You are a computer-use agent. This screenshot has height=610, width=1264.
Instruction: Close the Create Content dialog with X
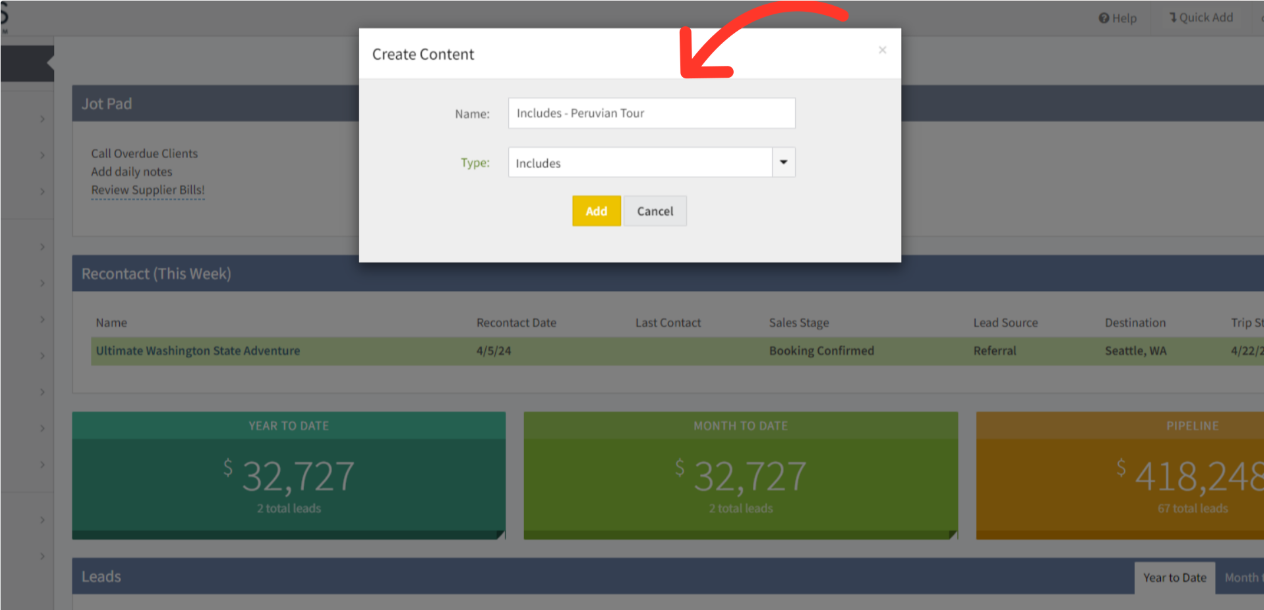(x=882, y=50)
